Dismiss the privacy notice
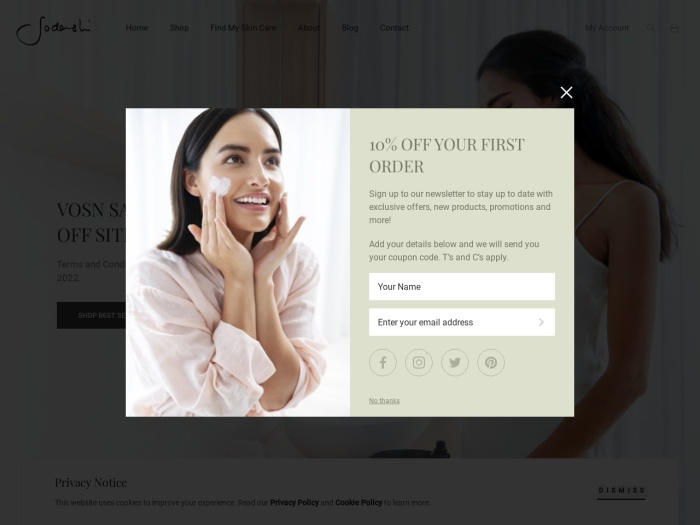 [x=621, y=491]
